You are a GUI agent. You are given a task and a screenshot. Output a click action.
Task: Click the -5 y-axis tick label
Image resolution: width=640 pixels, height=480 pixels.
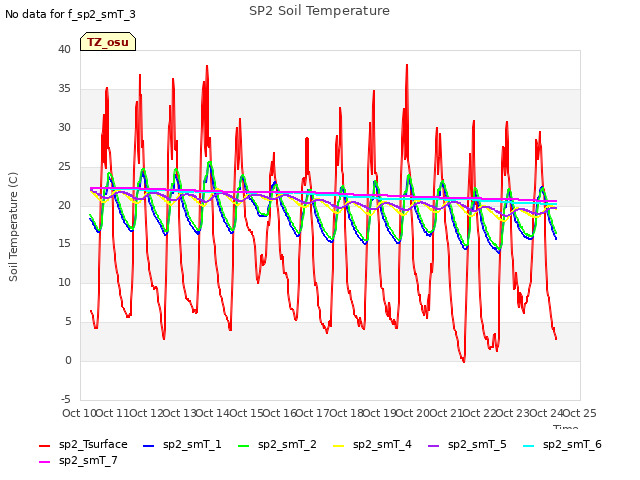pos(64,399)
